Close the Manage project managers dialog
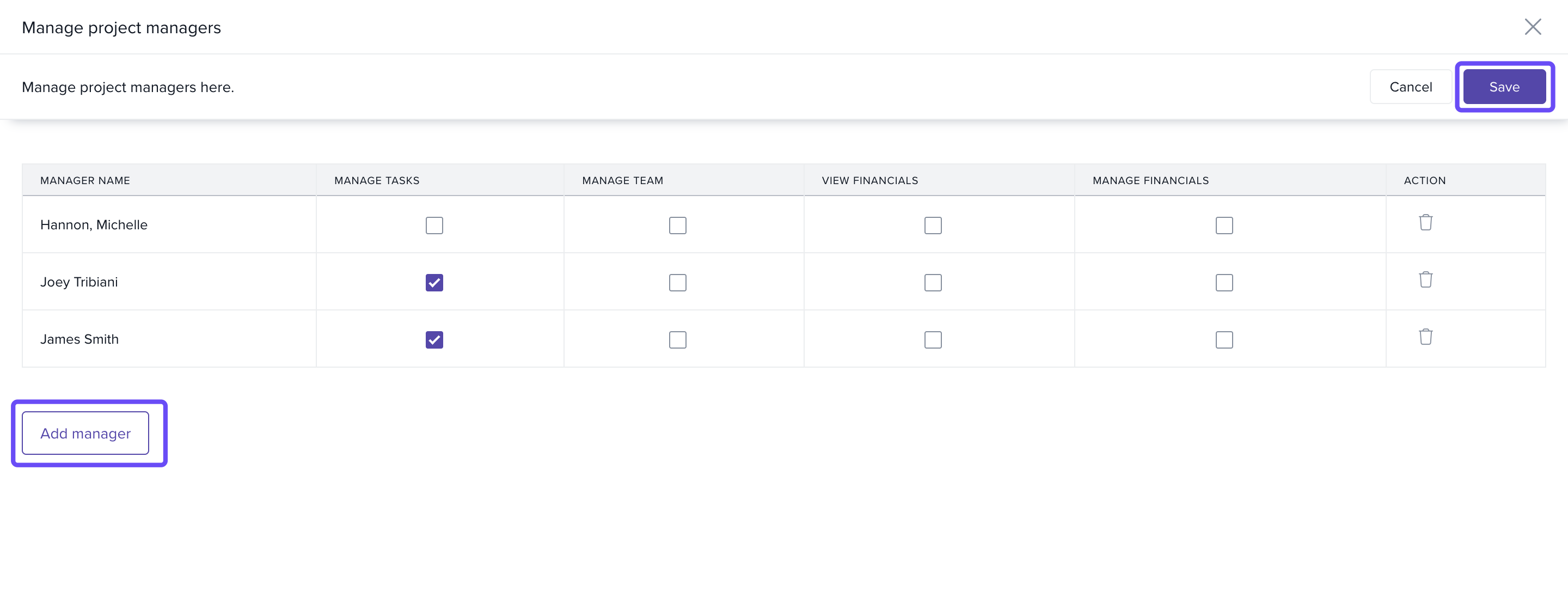Image resolution: width=1568 pixels, height=591 pixels. pyautogui.click(x=1532, y=27)
